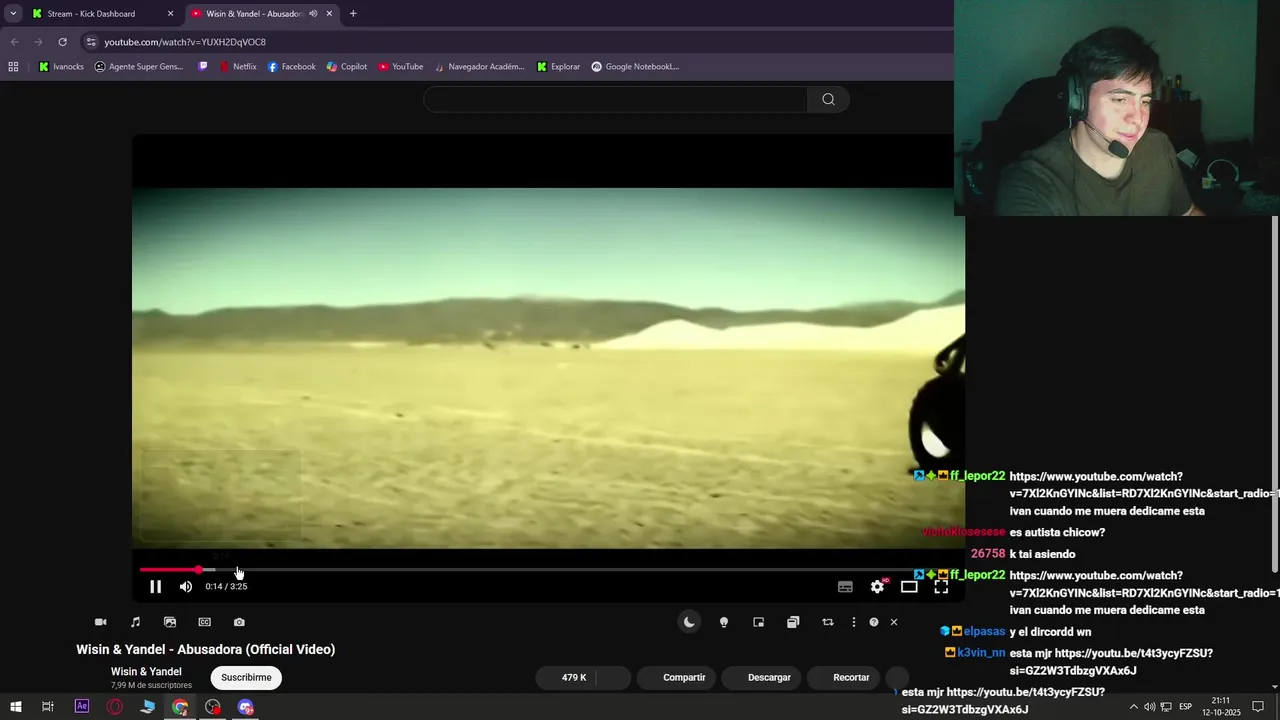This screenshot has width=1280, height=720.
Task: Open the Windows Start menu
Action: click(15, 707)
